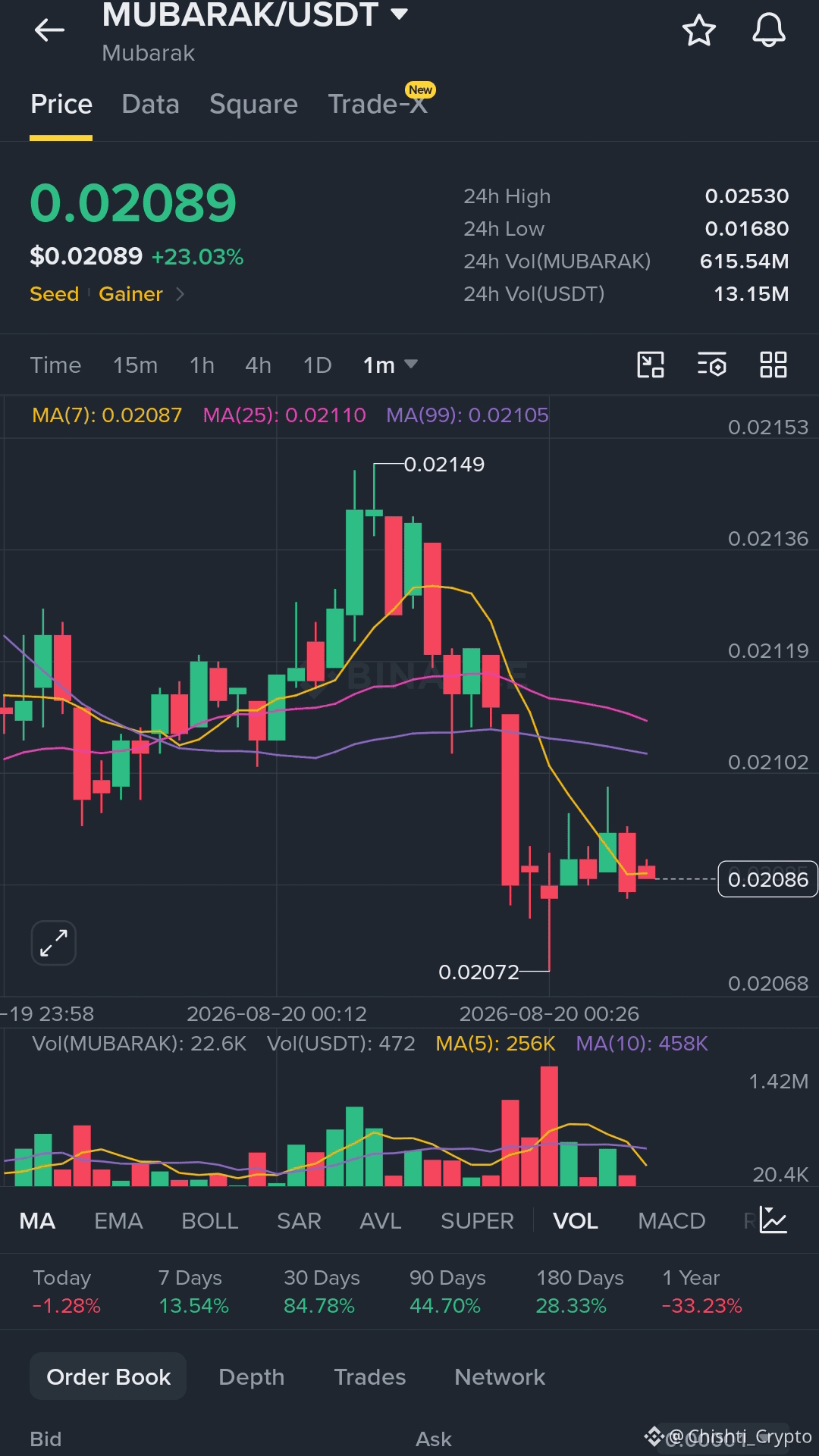
Task: Tap the 90 Days 44.70% performance
Action: [x=447, y=1292]
